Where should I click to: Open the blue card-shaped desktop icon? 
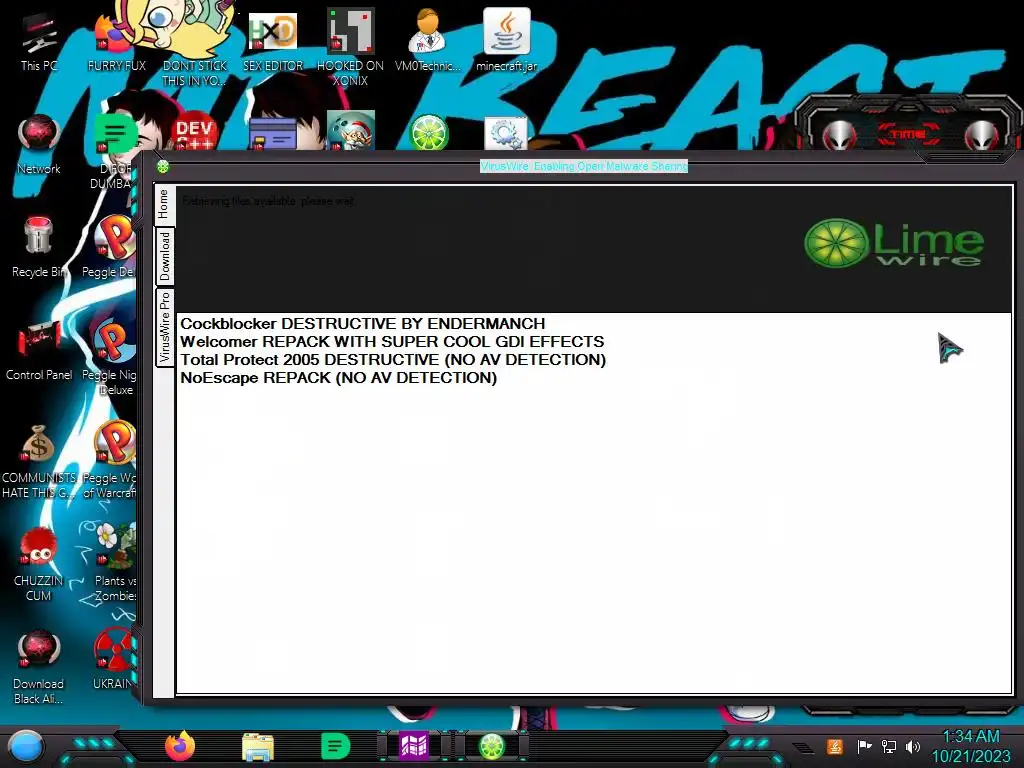[x=273, y=135]
